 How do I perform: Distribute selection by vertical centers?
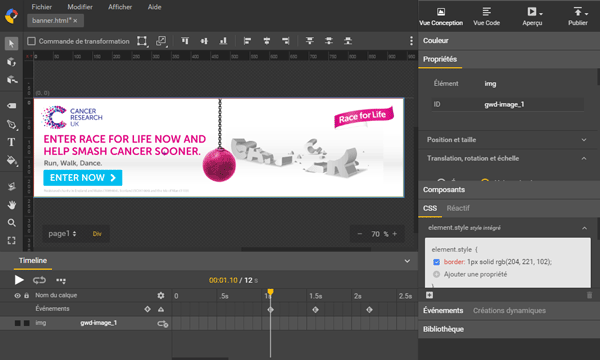click(x=329, y=41)
